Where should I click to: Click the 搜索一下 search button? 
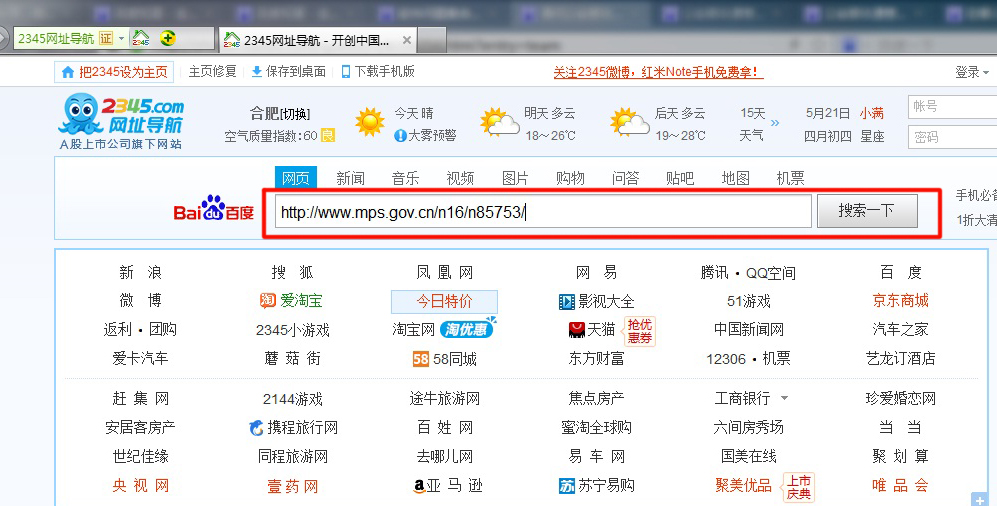point(867,210)
